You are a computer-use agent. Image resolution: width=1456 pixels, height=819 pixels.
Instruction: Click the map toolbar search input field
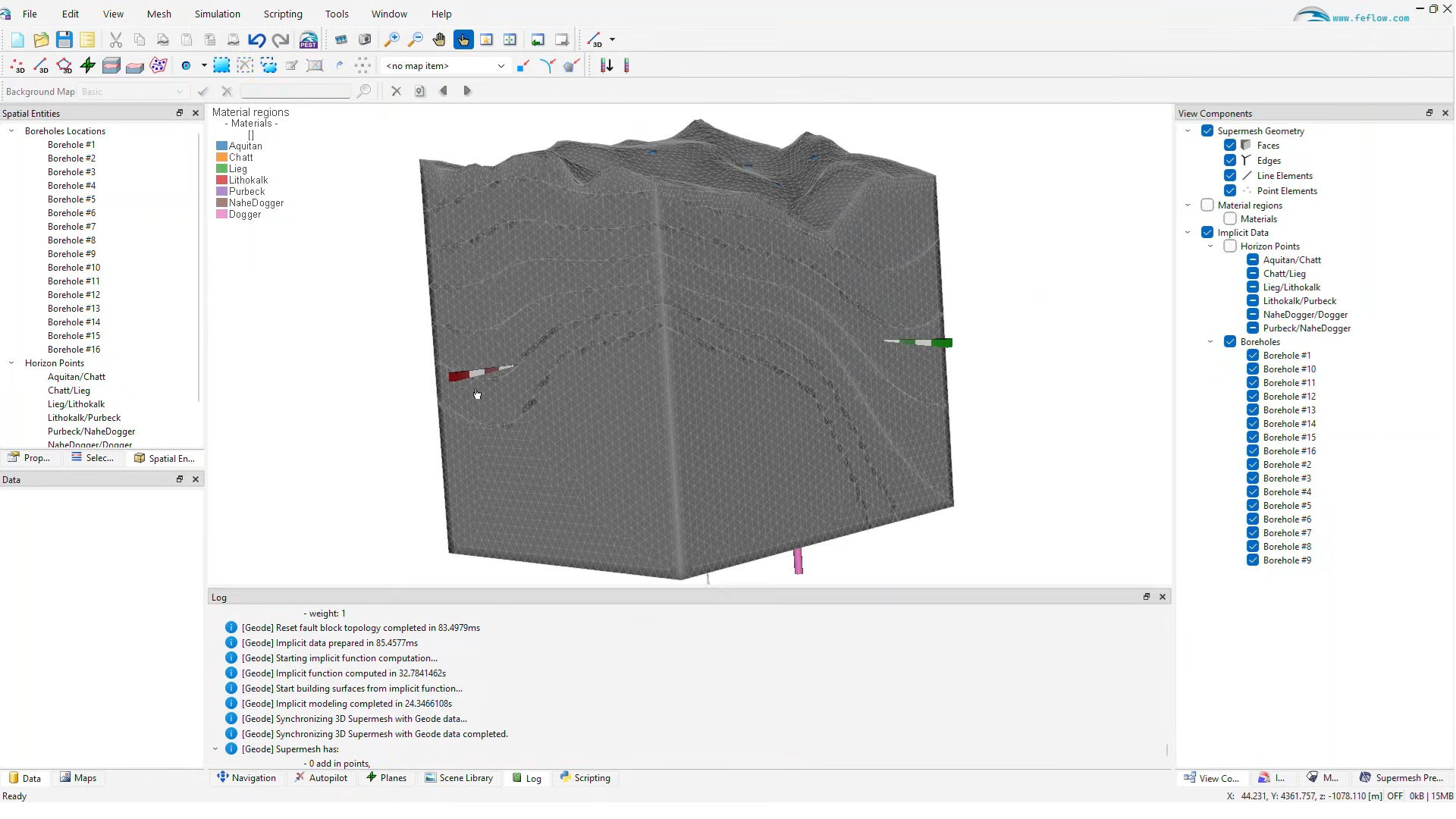pos(296,91)
